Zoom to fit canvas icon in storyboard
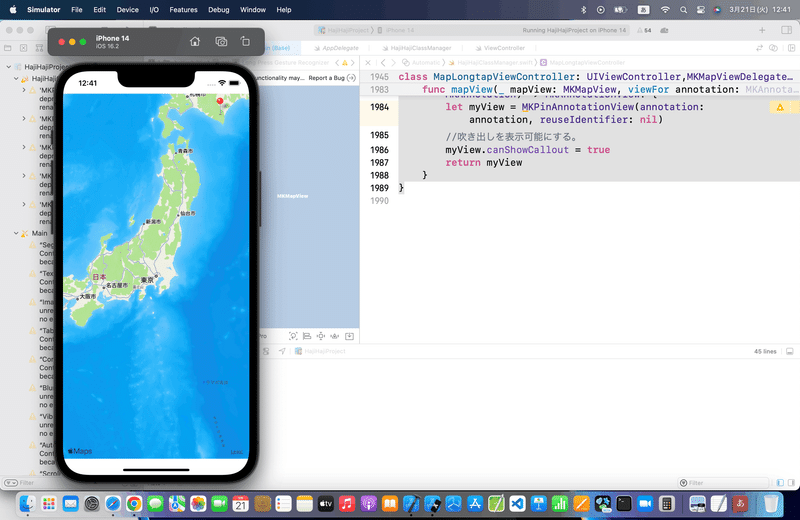Screen dimensions: 800x520 click(x=293, y=336)
